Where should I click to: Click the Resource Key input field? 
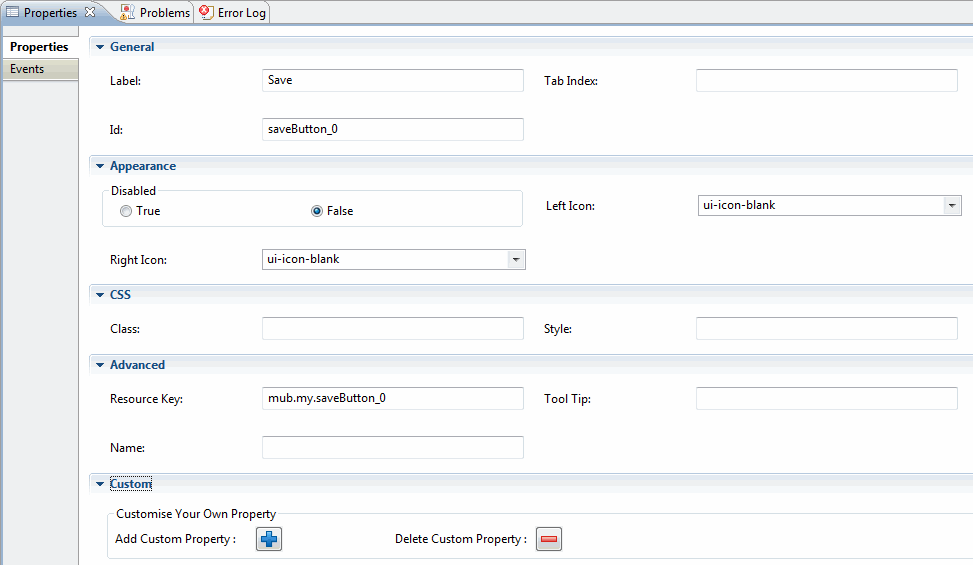[x=393, y=399]
